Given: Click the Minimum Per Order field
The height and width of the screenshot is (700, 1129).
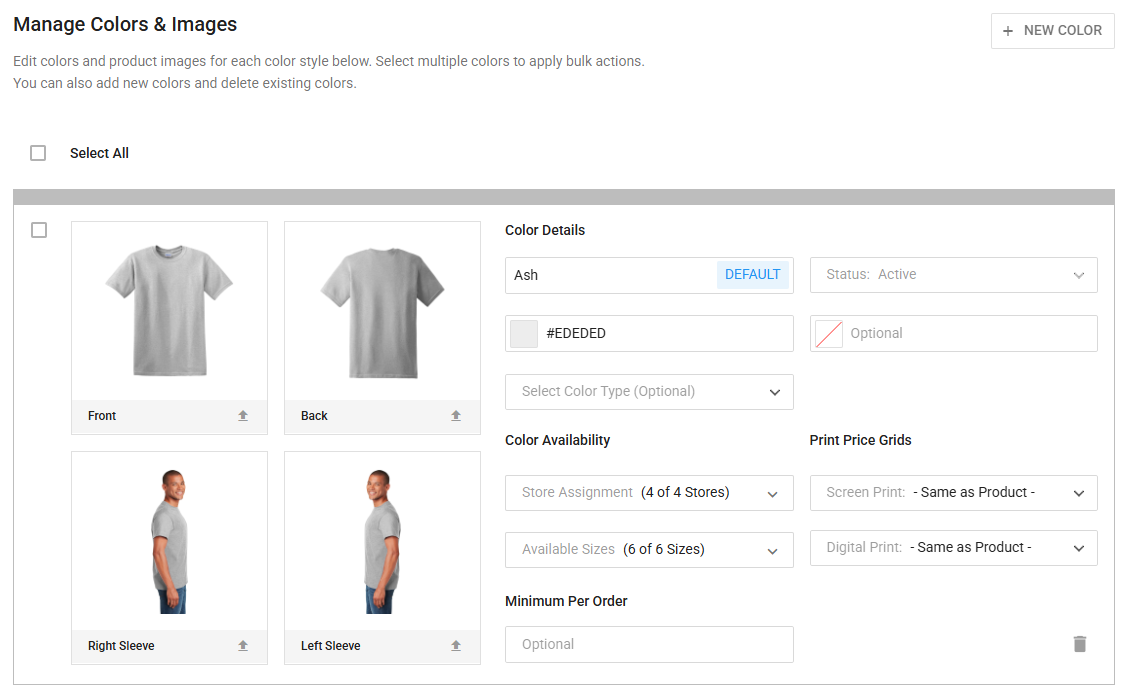Looking at the screenshot, I should (649, 645).
